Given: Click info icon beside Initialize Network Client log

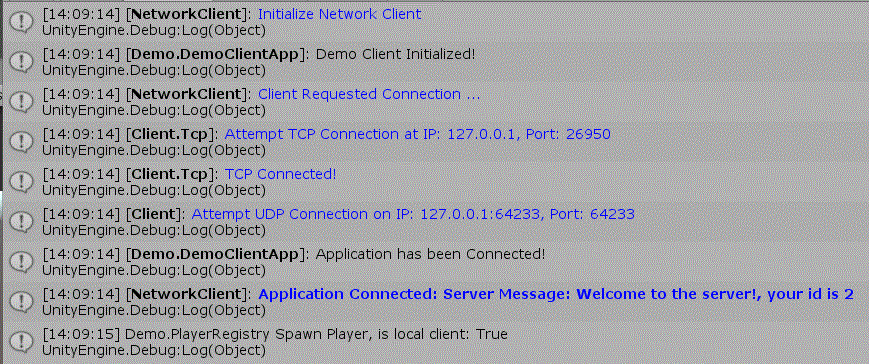Looking at the screenshot, I should pyautogui.click(x=21, y=22).
